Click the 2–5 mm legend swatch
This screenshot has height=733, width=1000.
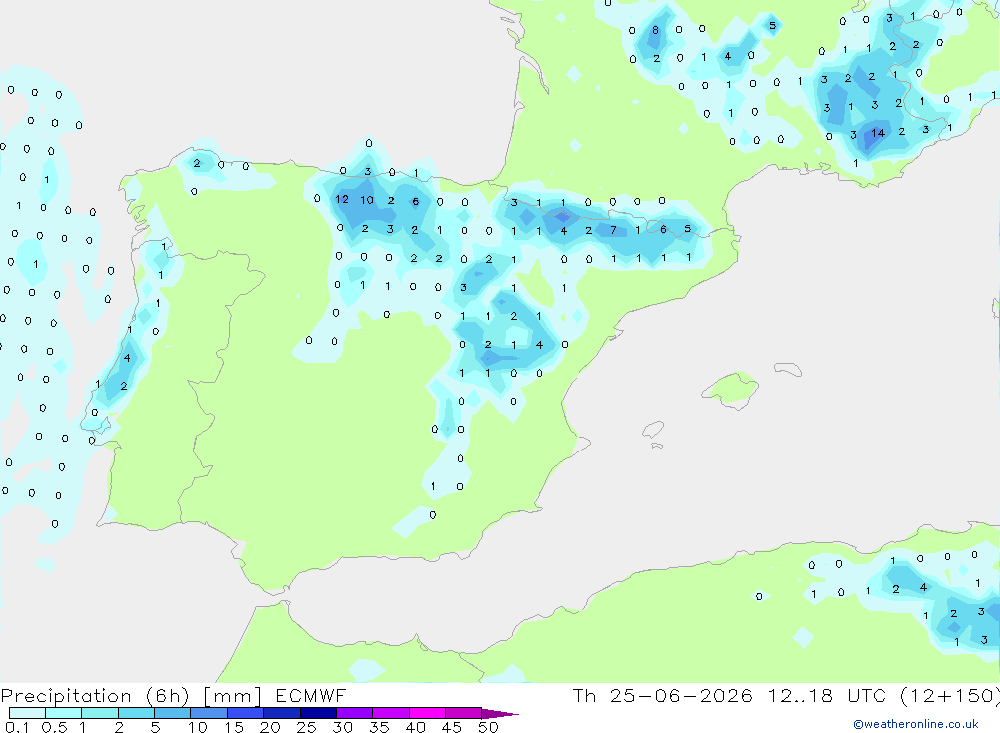tap(136, 713)
